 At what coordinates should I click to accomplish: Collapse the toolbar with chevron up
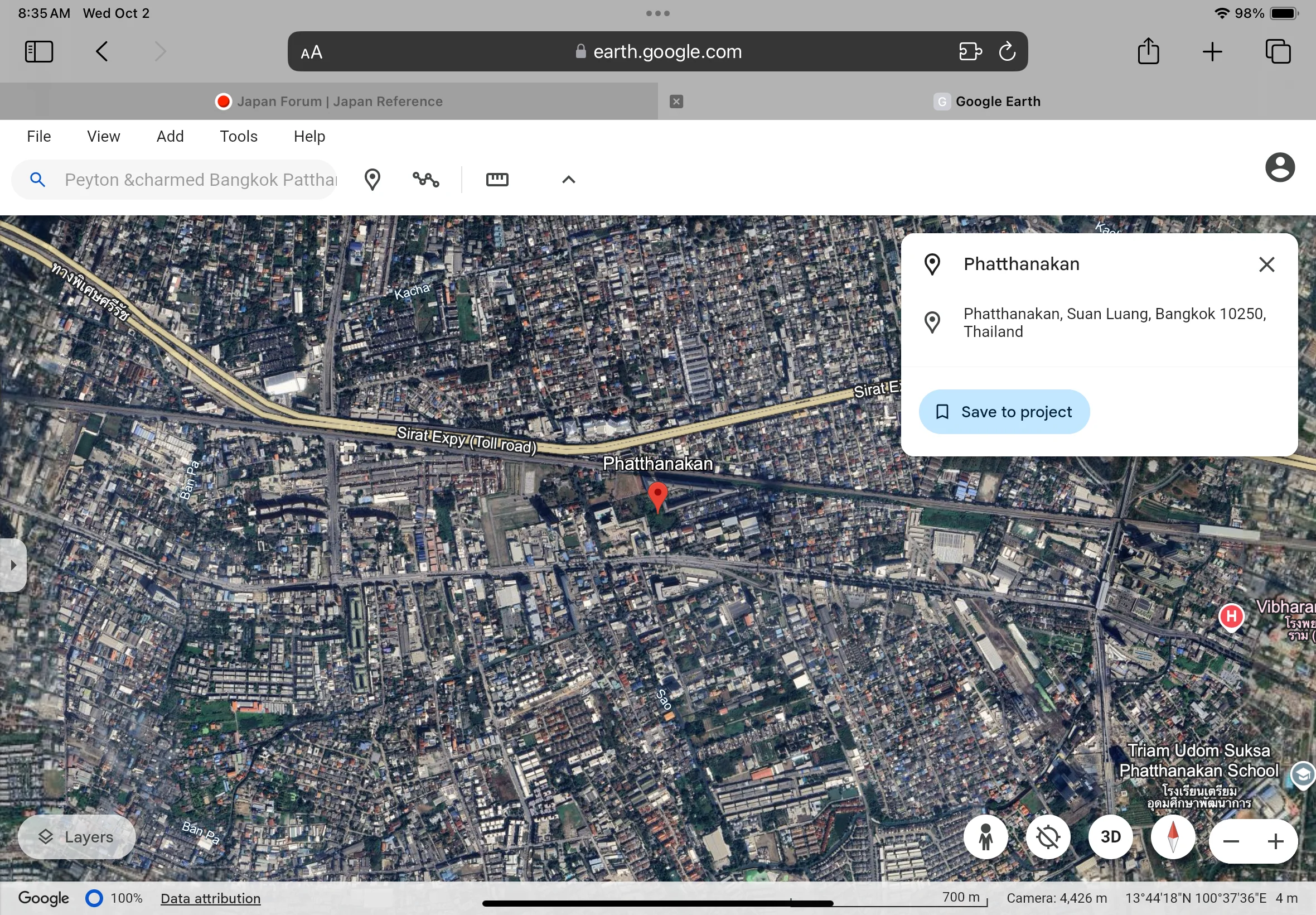568,180
